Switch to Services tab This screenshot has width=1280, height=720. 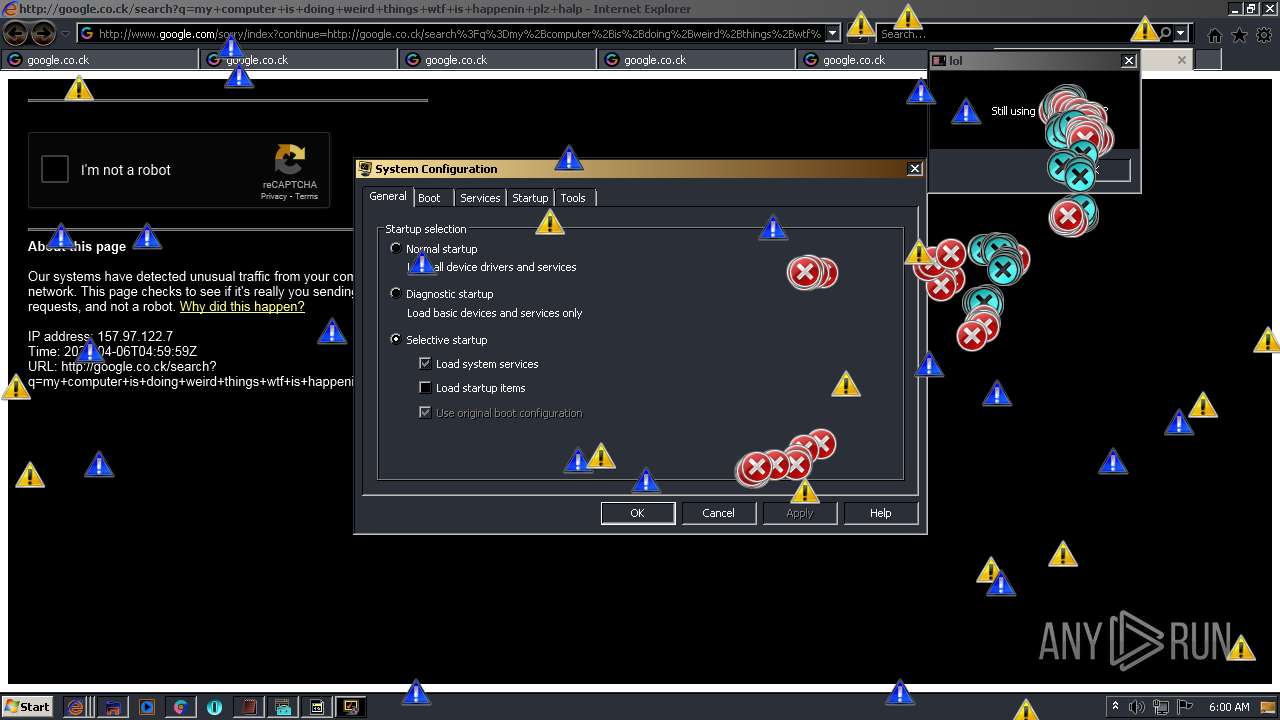pyautogui.click(x=480, y=198)
